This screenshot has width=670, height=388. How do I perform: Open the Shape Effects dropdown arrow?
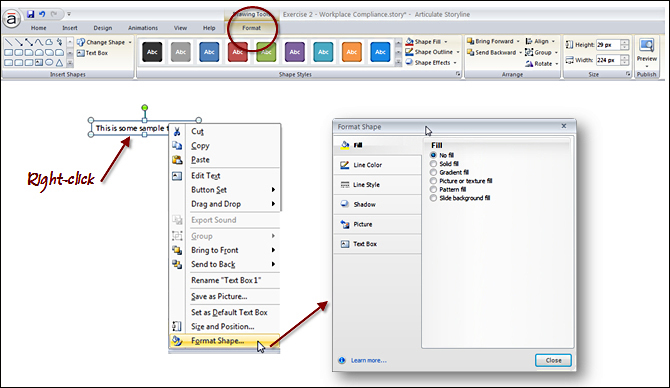coord(455,63)
